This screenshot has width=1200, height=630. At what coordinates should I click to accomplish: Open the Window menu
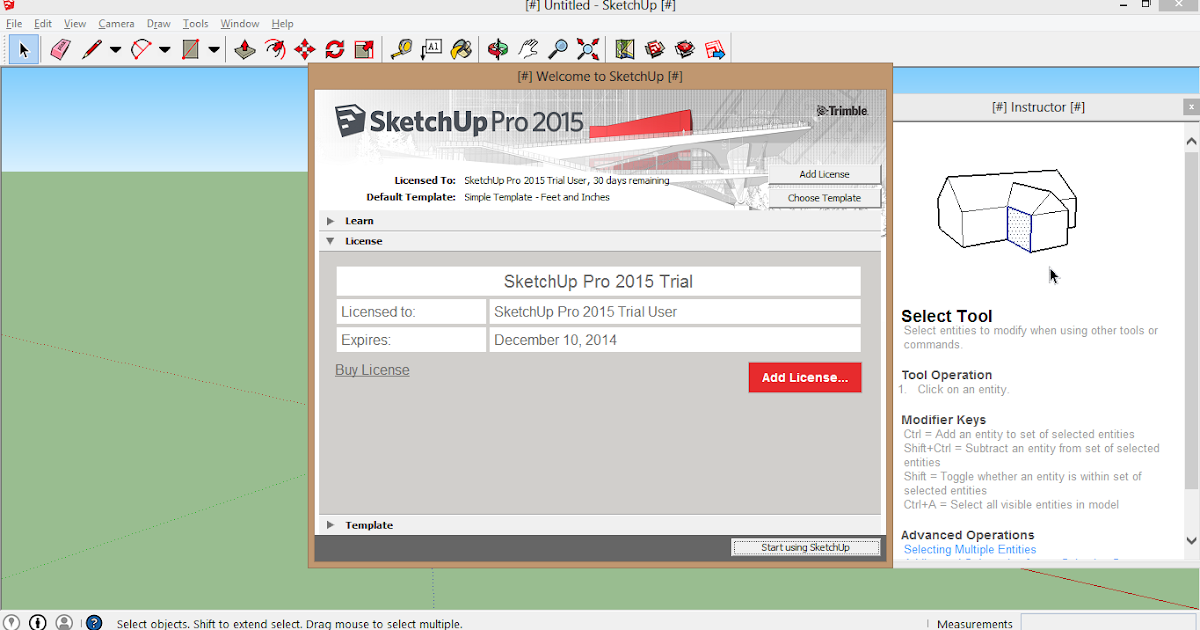(240, 23)
